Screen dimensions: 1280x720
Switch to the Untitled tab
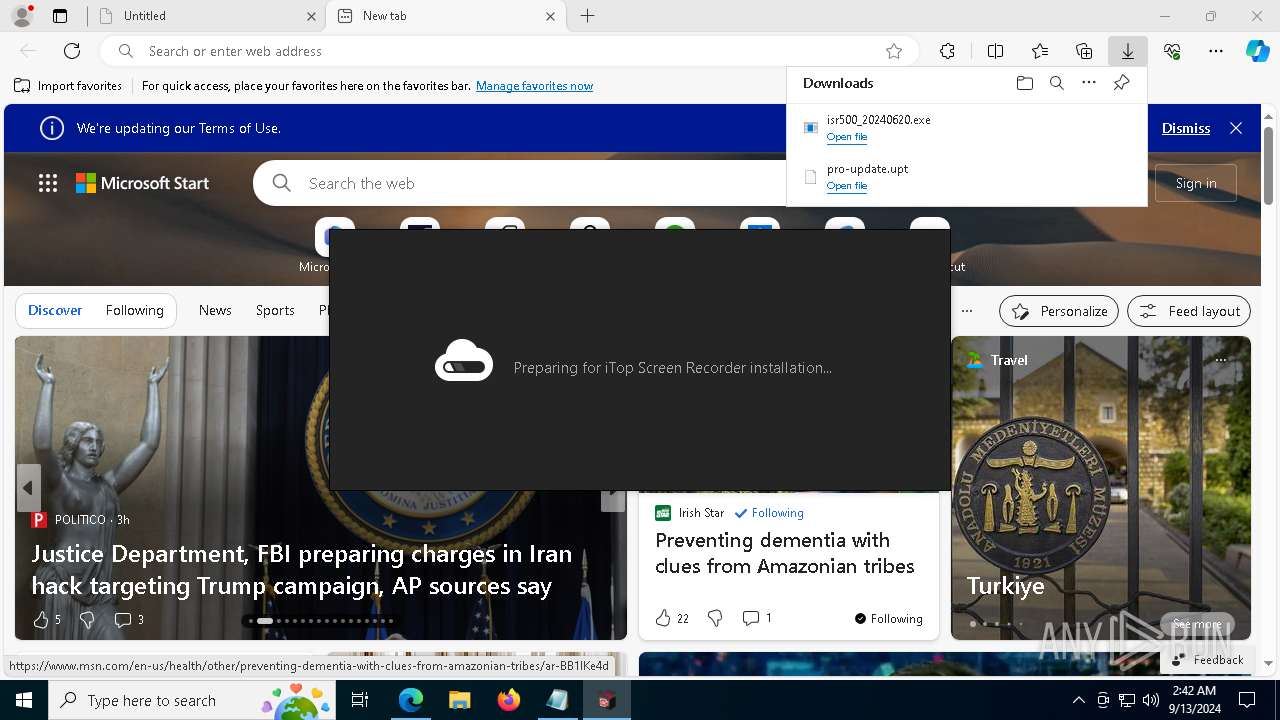click(x=204, y=16)
